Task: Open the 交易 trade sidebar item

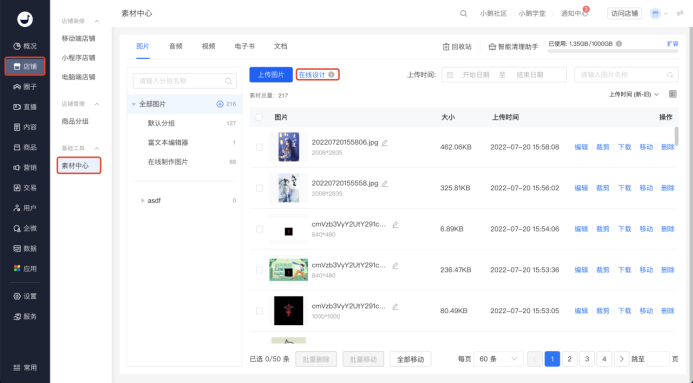Action: pos(25,188)
